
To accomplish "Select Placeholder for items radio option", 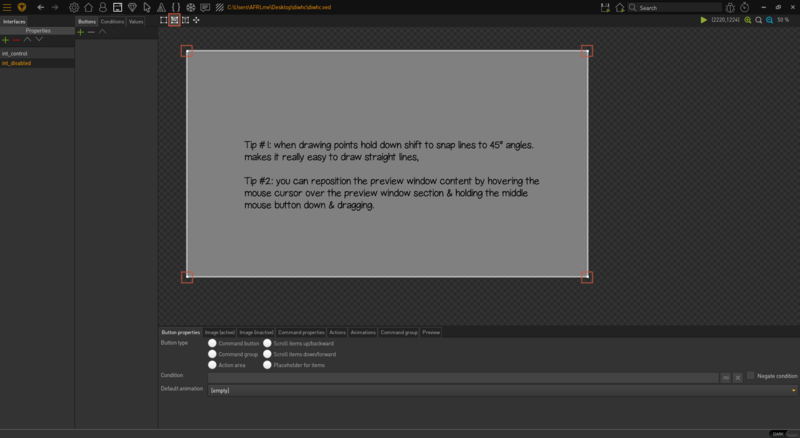I will point(267,365).
